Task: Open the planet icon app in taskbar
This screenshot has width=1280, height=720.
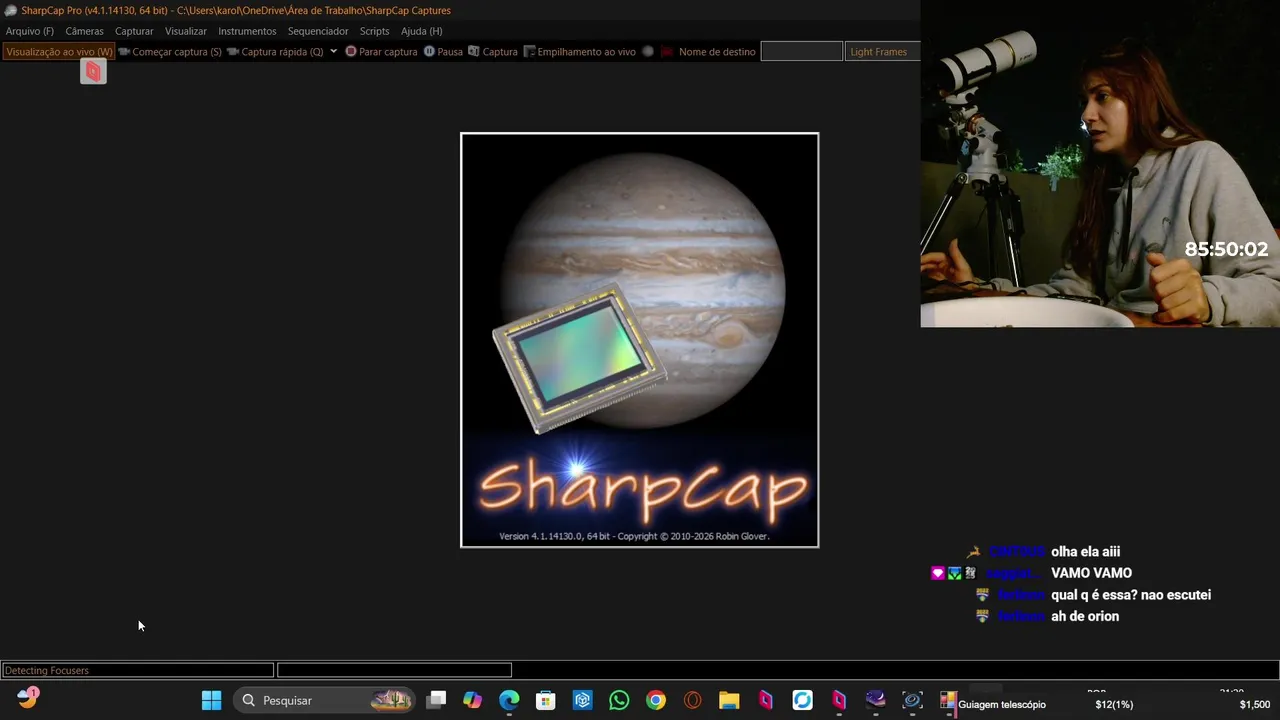Action: pyautogui.click(x=876, y=700)
